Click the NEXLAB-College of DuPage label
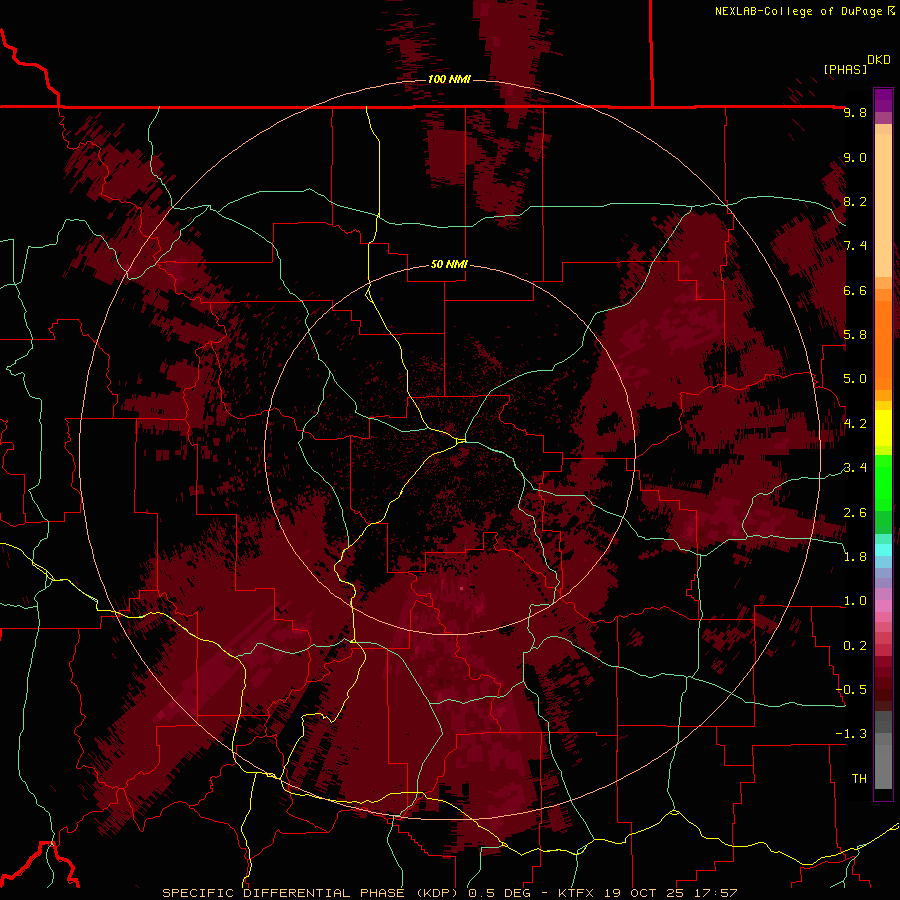This screenshot has height=900, width=900. click(x=798, y=11)
